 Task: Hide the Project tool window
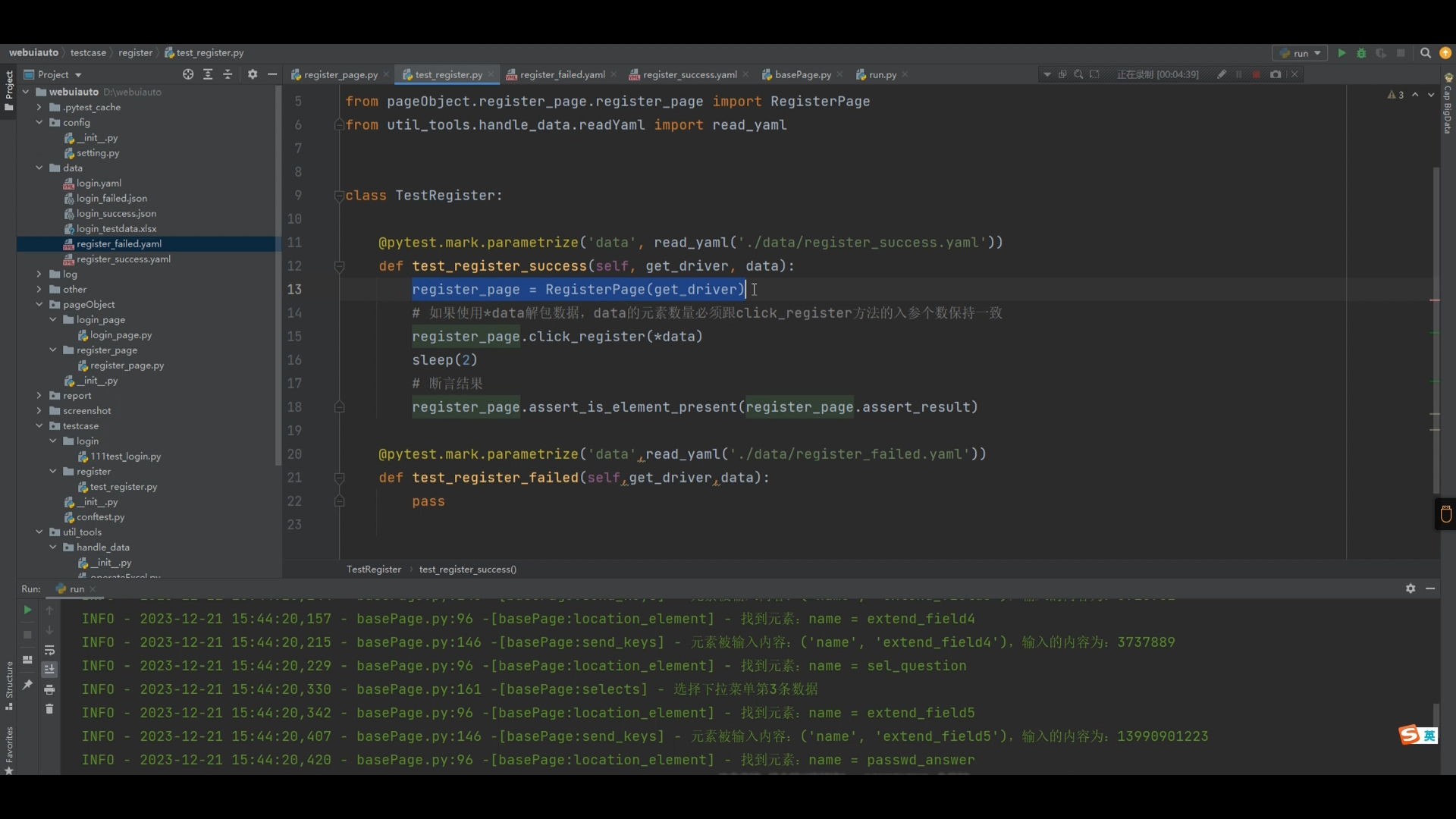point(272,74)
